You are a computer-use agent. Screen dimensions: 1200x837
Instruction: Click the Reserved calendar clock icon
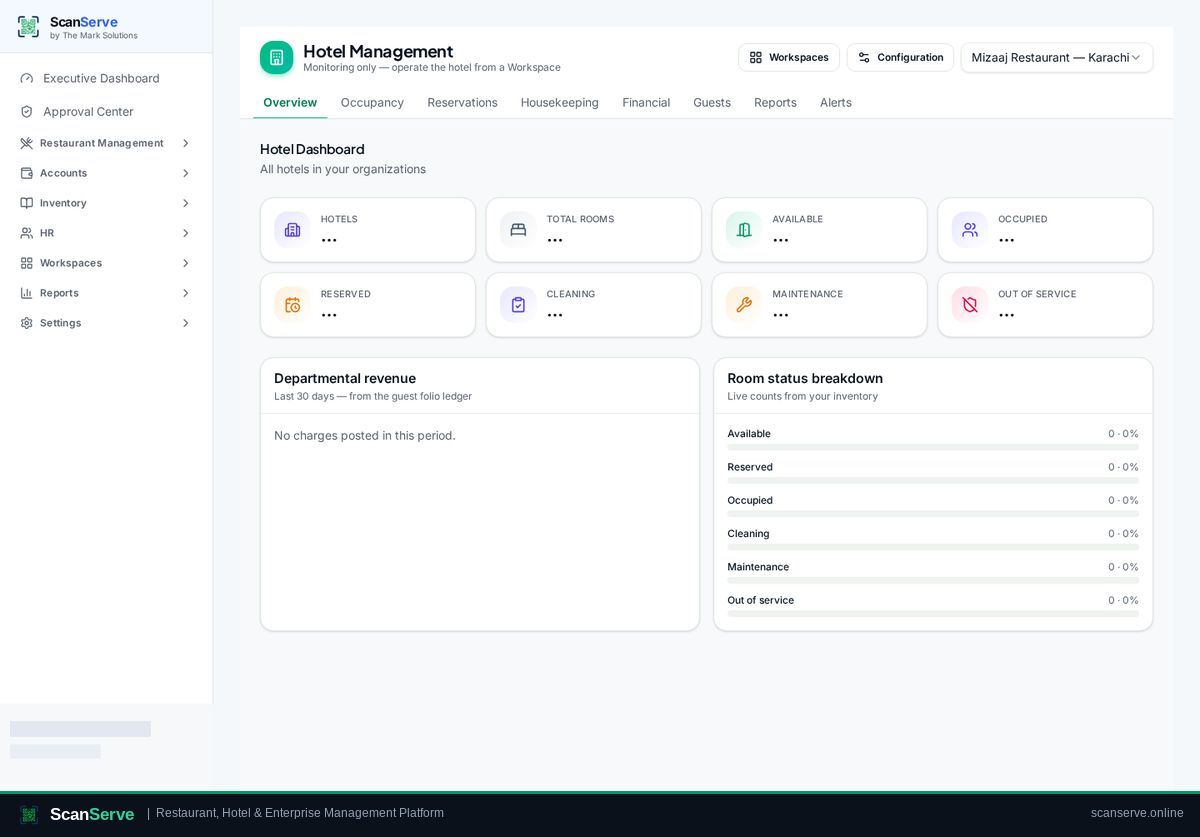(x=292, y=305)
